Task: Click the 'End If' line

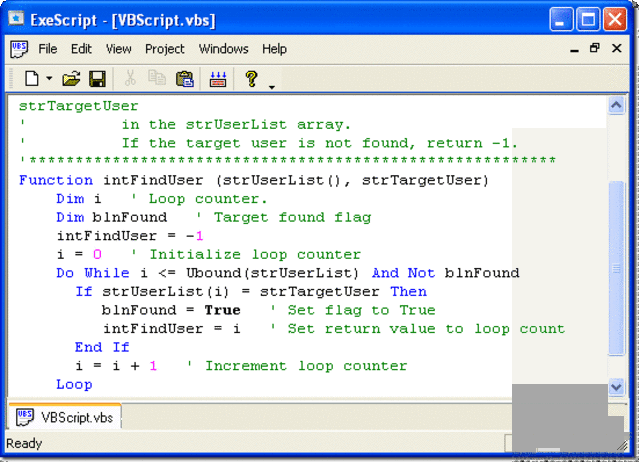Action: [x=102, y=347]
